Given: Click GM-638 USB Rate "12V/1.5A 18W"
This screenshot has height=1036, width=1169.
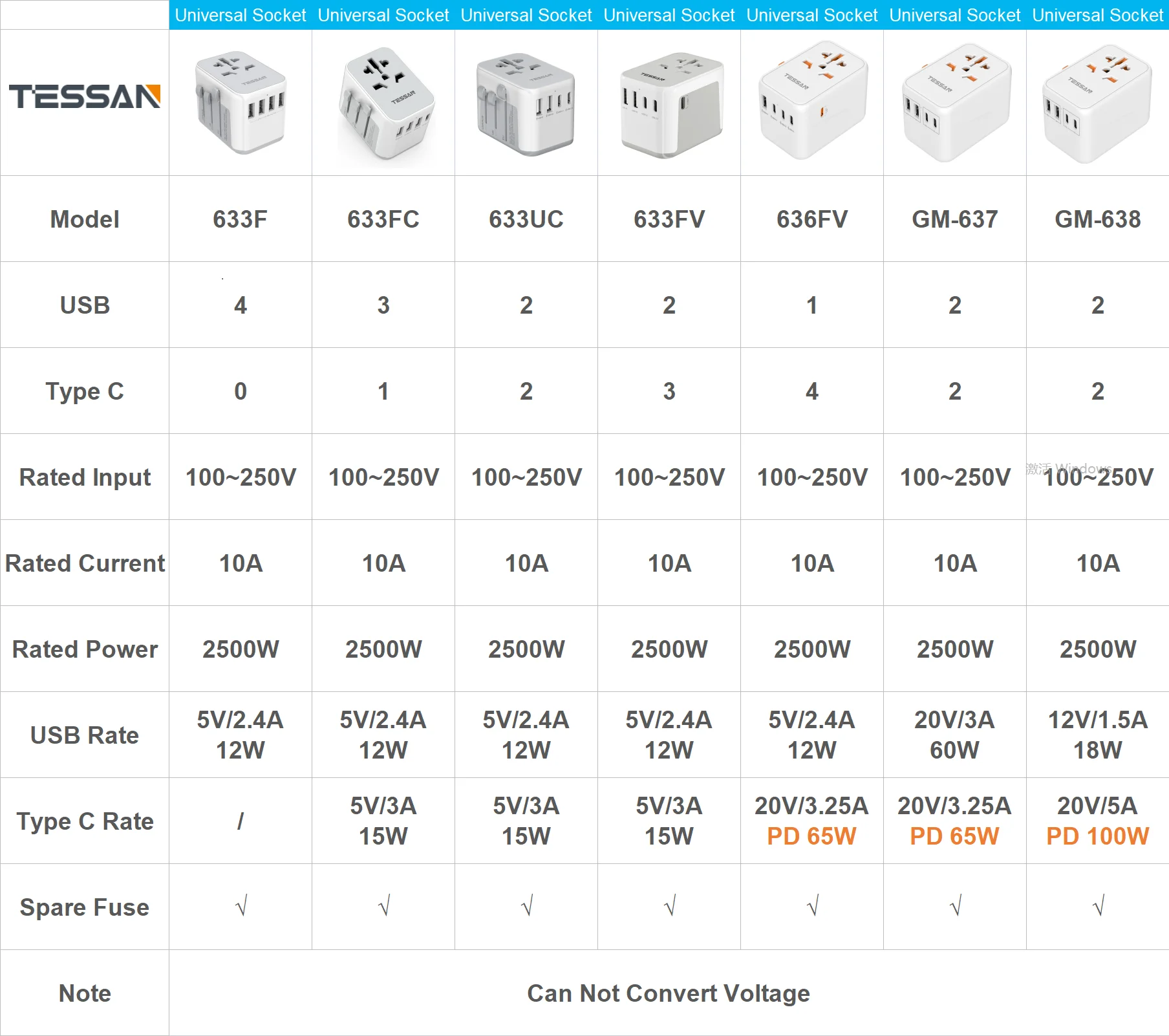Looking at the screenshot, I should [x=1098, y=735].
